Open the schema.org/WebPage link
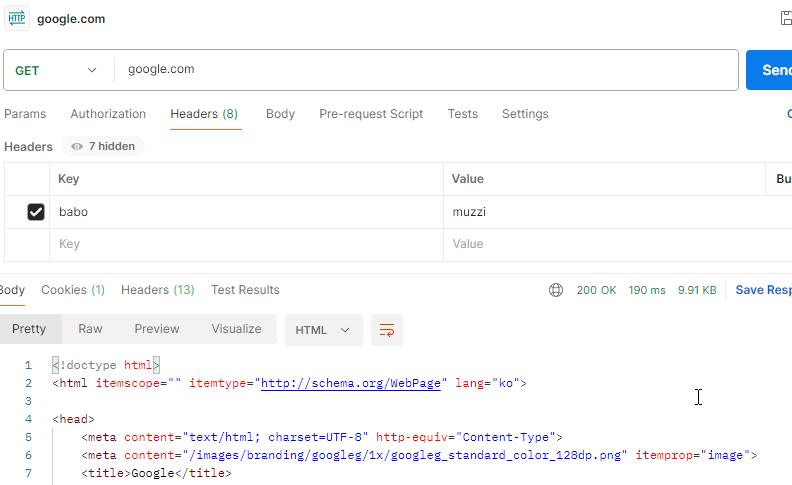This screenshot has width=792, height=485. tap(351, 383)
